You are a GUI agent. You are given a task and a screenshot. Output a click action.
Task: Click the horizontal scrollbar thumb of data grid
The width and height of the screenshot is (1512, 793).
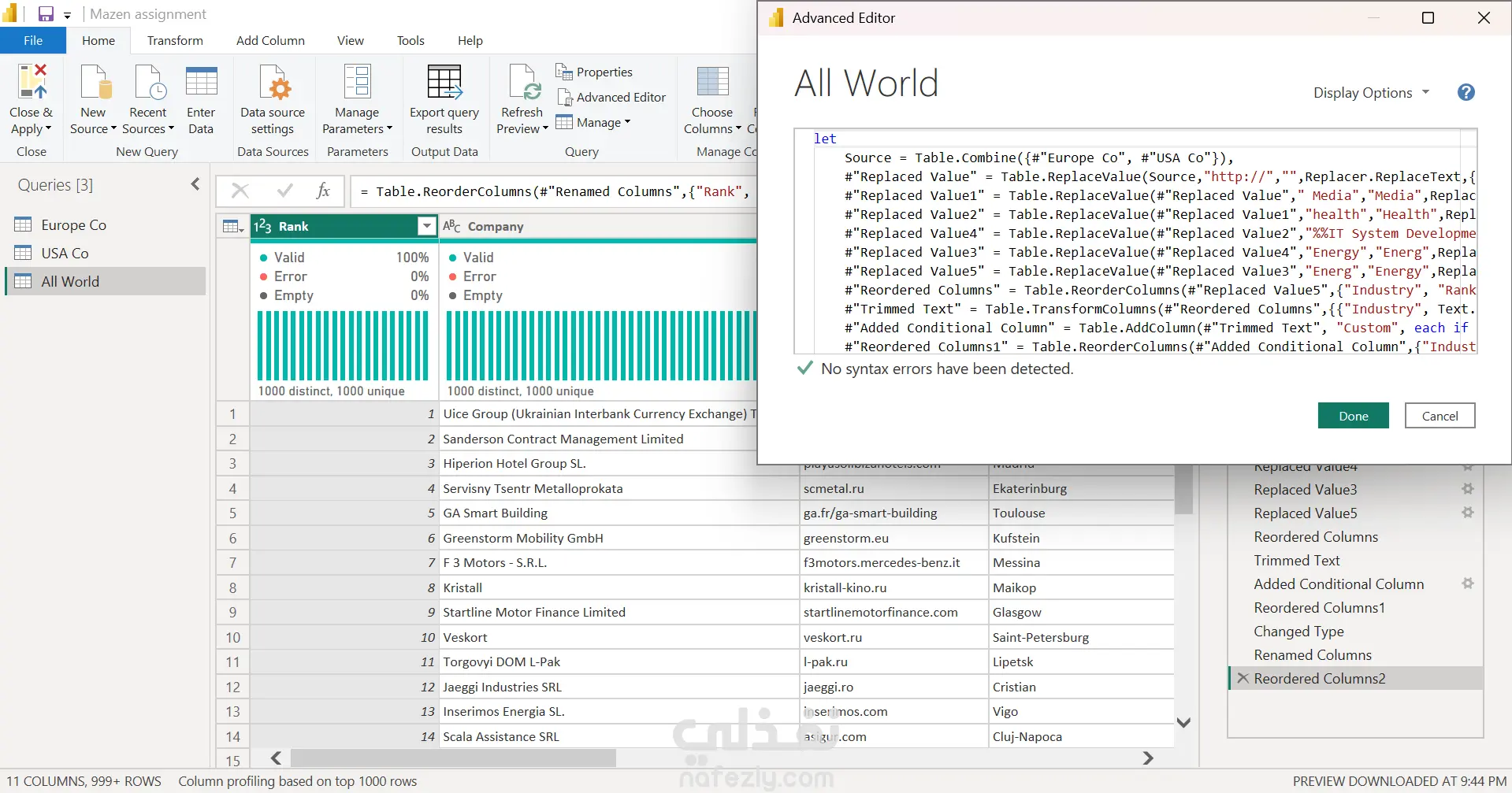453,758
